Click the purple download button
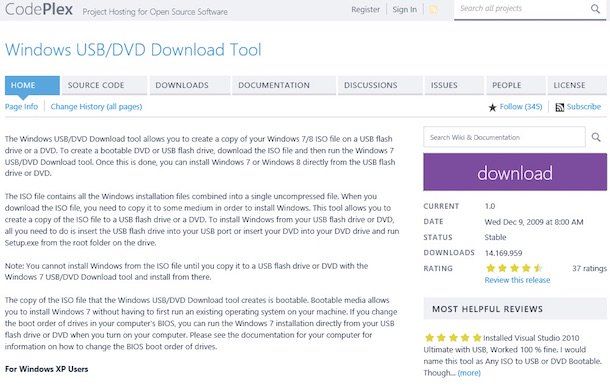The image size is (610, 386). tap(515, 172)
